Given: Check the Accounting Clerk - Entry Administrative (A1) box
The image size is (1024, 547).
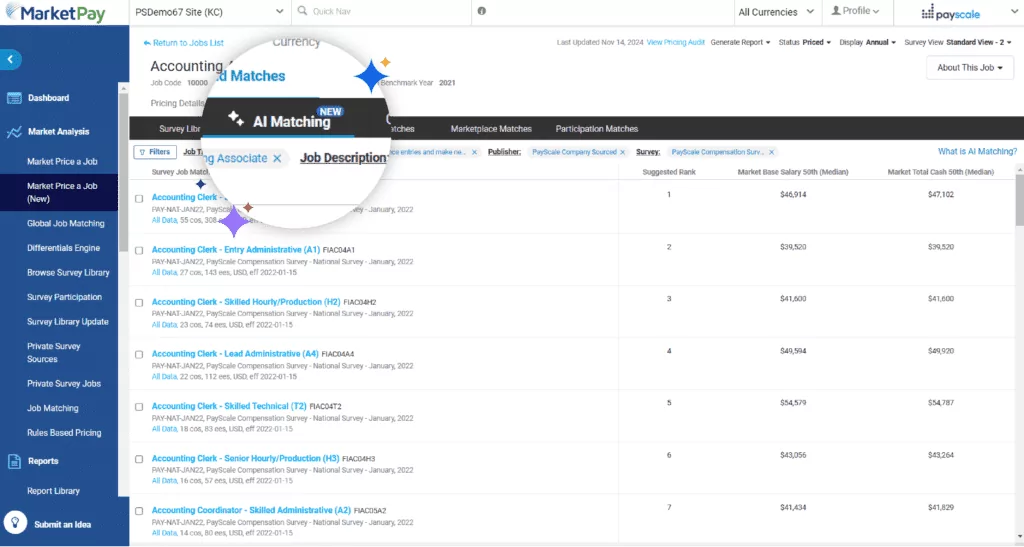Looking at the screenshot, I should pos(139,250).
